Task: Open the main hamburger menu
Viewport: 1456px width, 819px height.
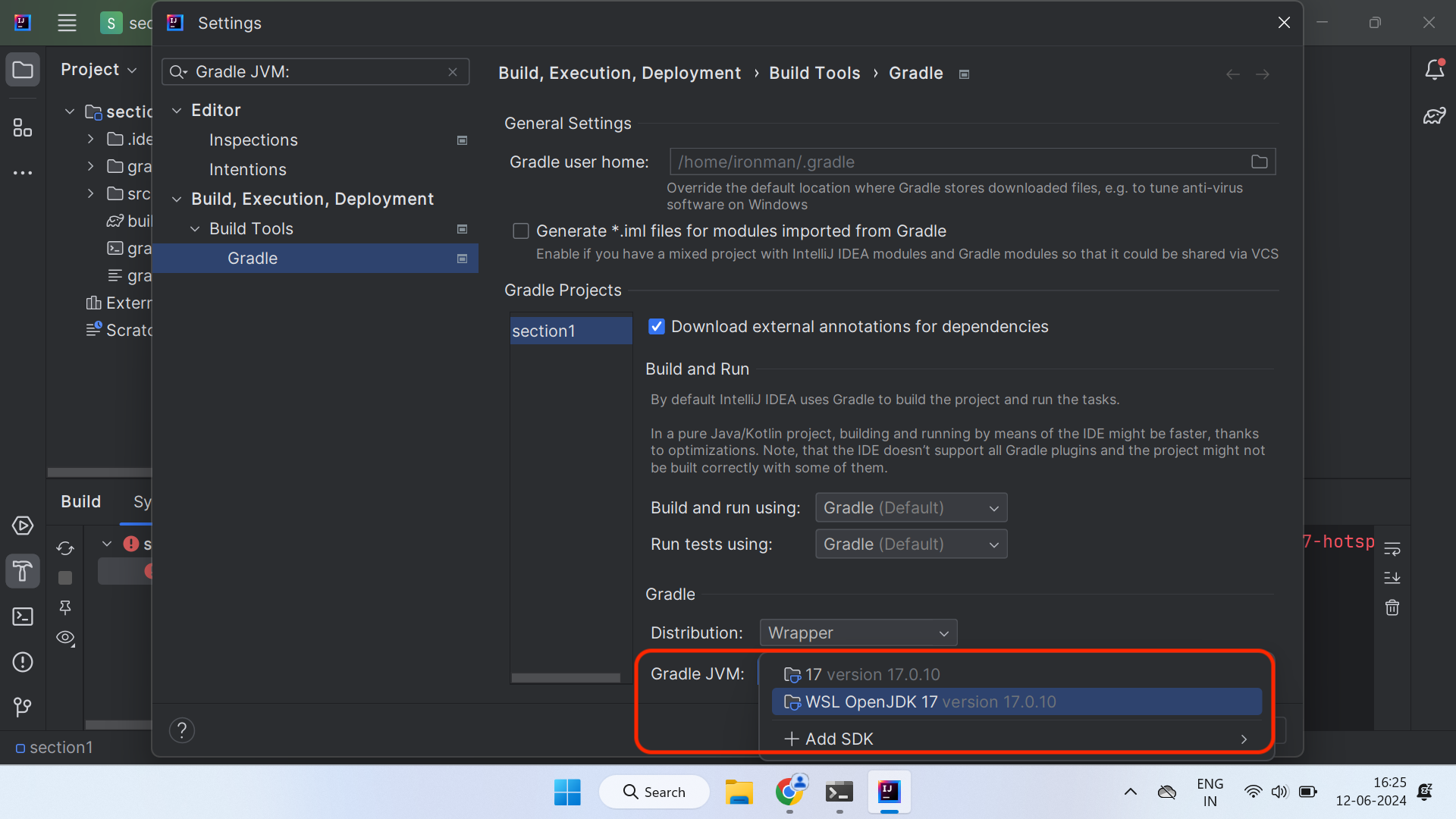Action: click(x=67, y=23)
